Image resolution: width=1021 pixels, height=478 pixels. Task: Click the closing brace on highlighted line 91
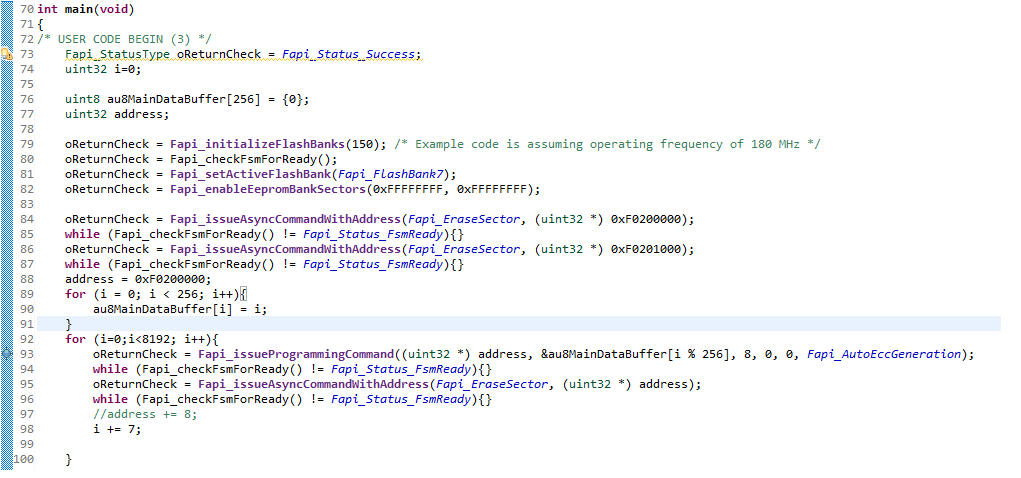[x=68, y=324]
